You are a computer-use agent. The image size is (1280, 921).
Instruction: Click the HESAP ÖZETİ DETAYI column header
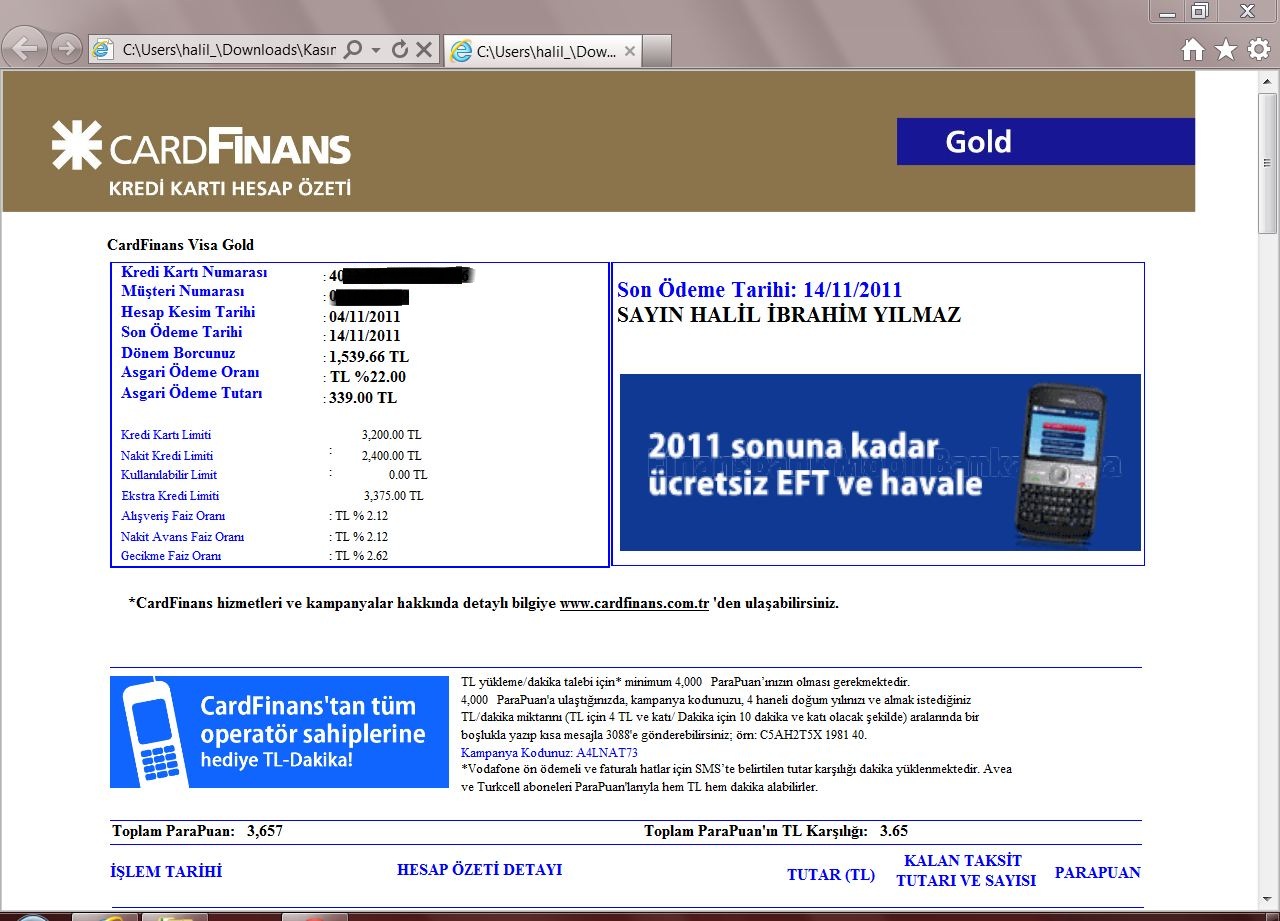479,870
